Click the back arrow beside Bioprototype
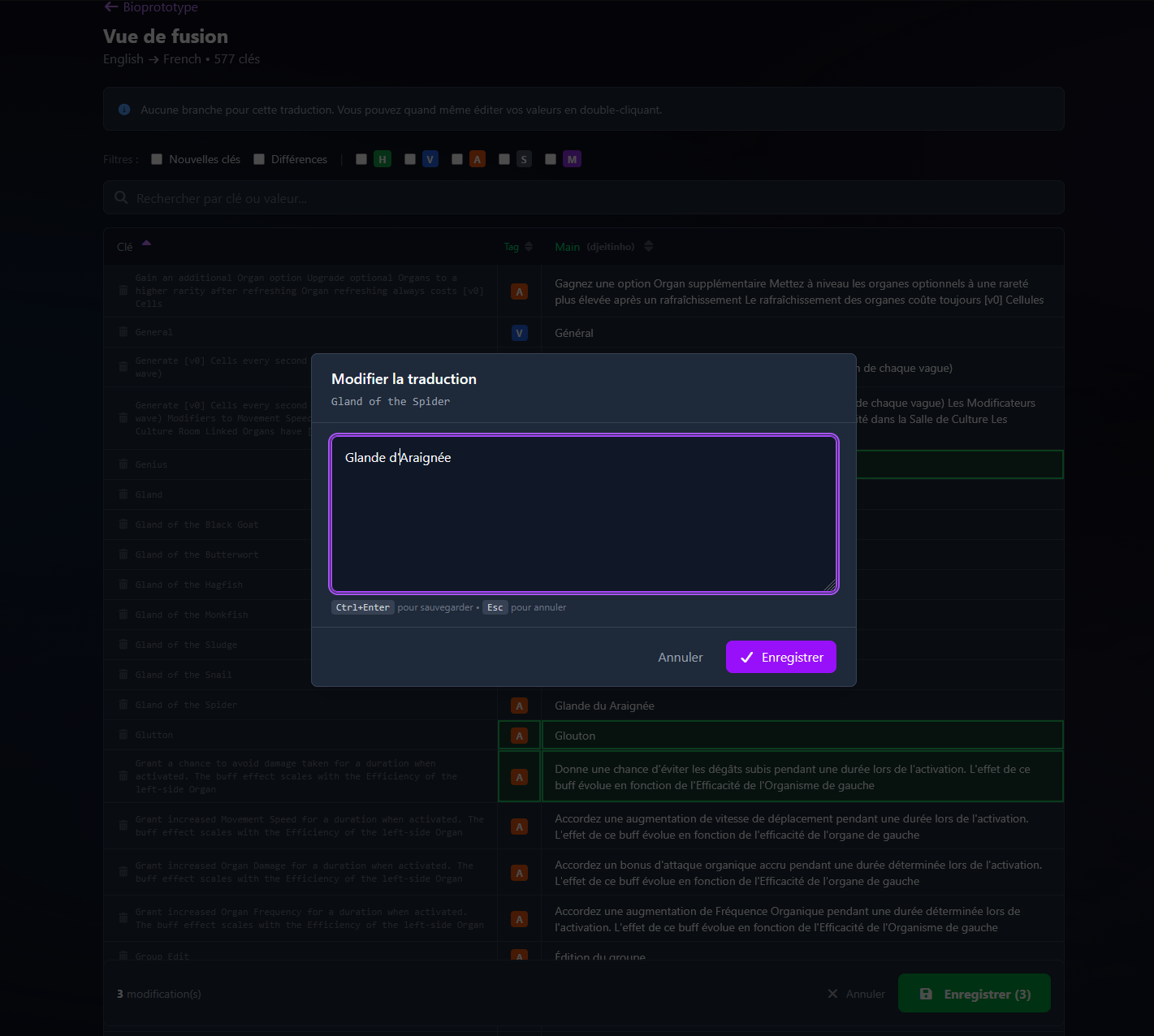Image resolution: width=1154 pixels, height=1036 pixels. coord(110,6)
